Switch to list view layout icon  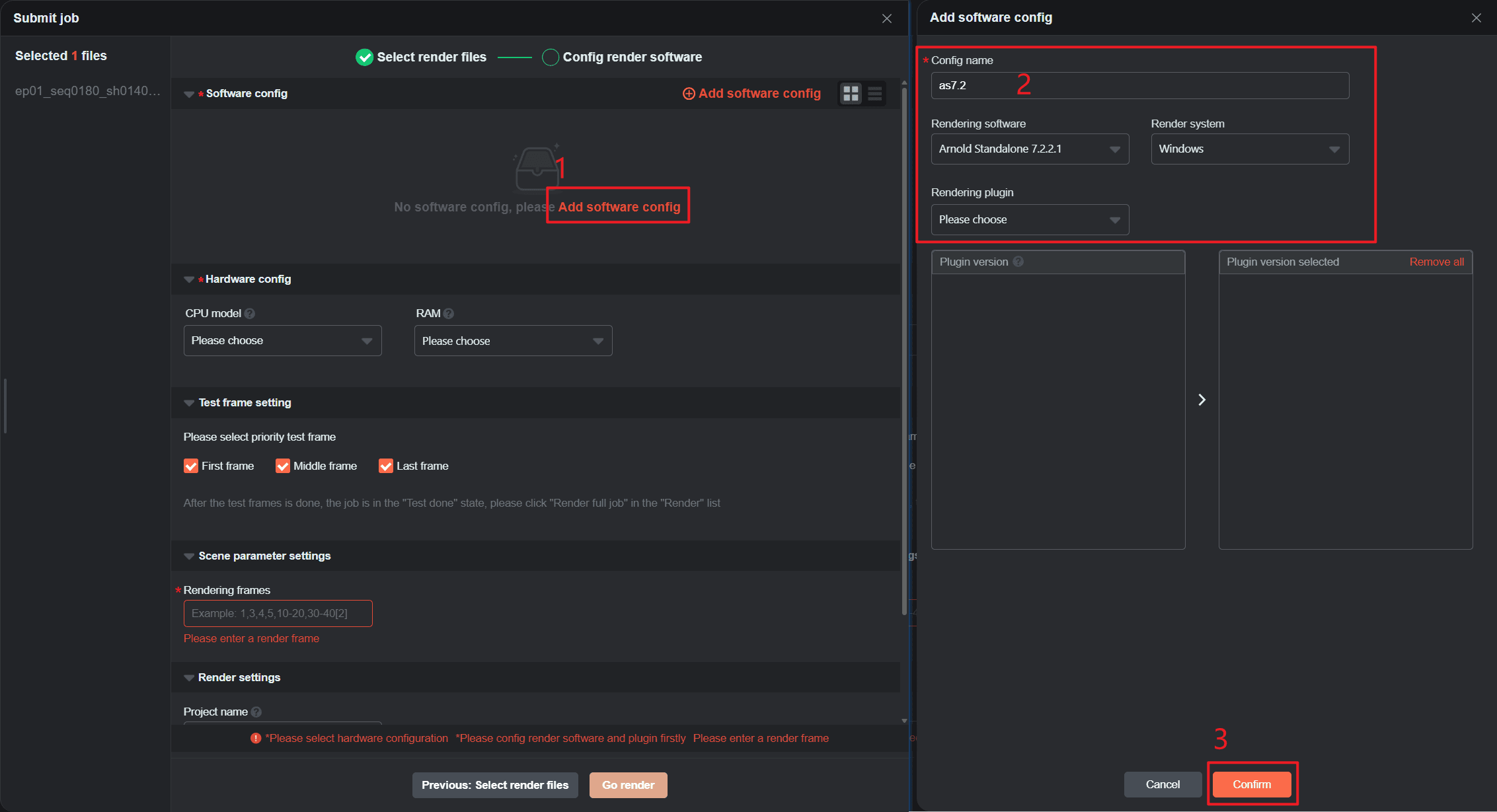coord(874,94)
